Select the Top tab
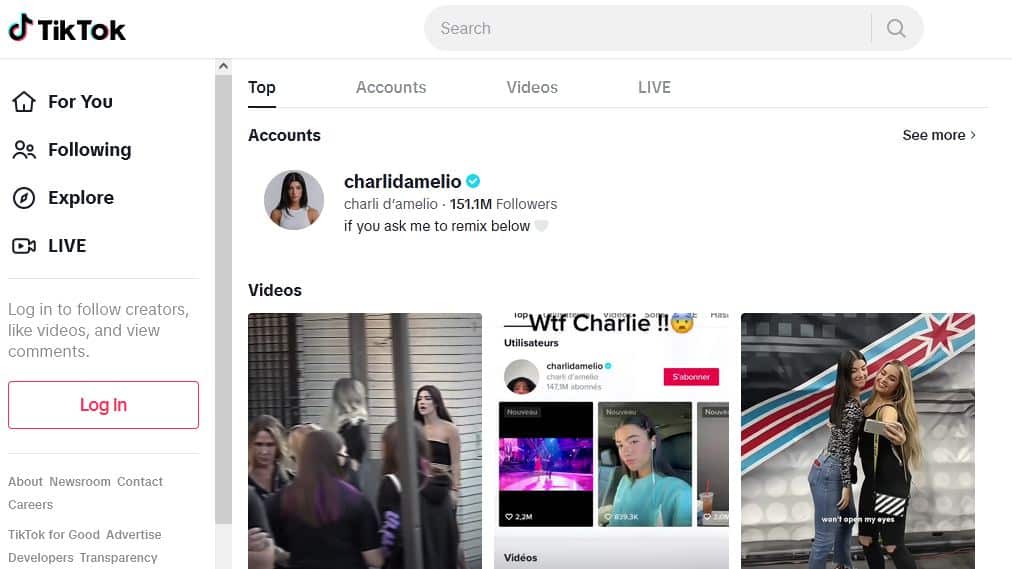Viewport: 1012px width, 569px height. tap(261, 87)
